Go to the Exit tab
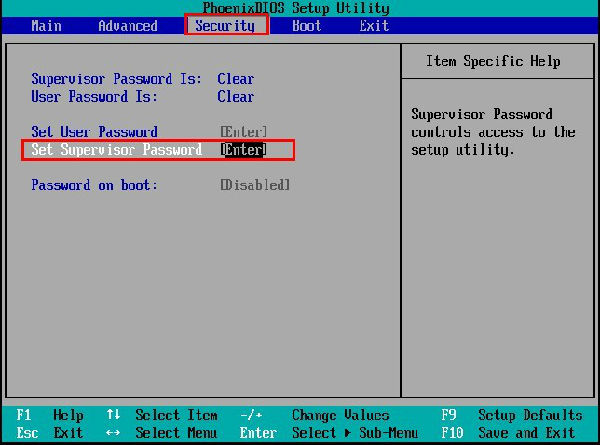 pos(374,26)
